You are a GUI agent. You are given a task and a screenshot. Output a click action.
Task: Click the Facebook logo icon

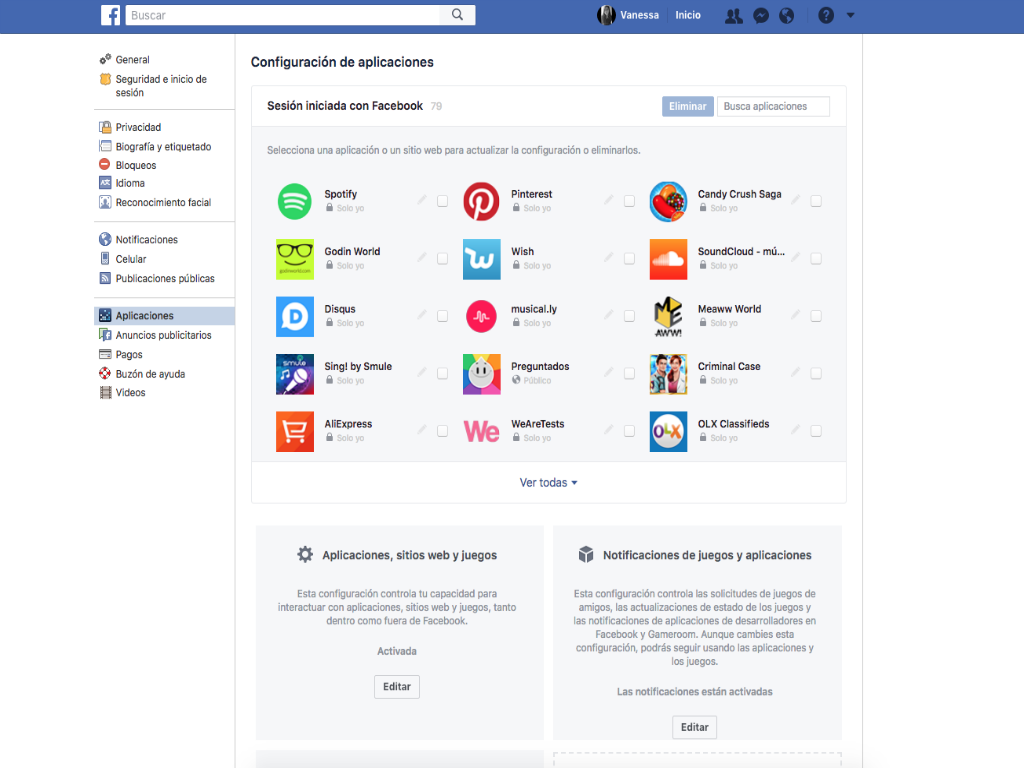[x=111, y=15]
